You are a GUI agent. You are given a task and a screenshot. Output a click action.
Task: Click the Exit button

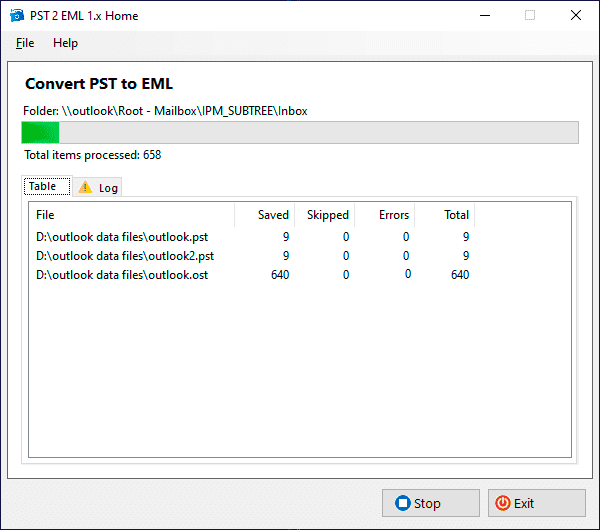[536, 503]
